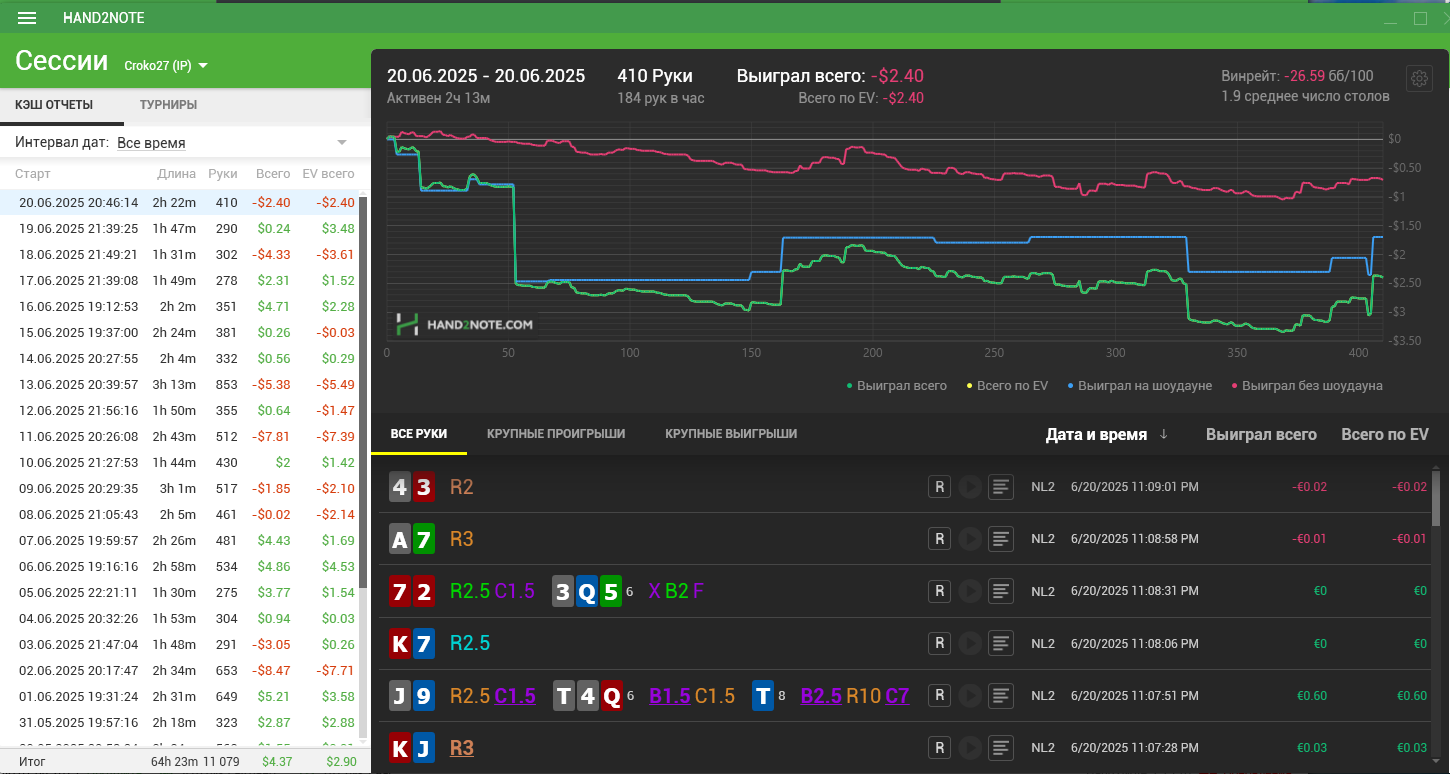The height and width of the screenshot is (774, 1450).
Task: Toggle the 'Выиграл без шоудауна' line
Action: click(x=1307, y=385)
